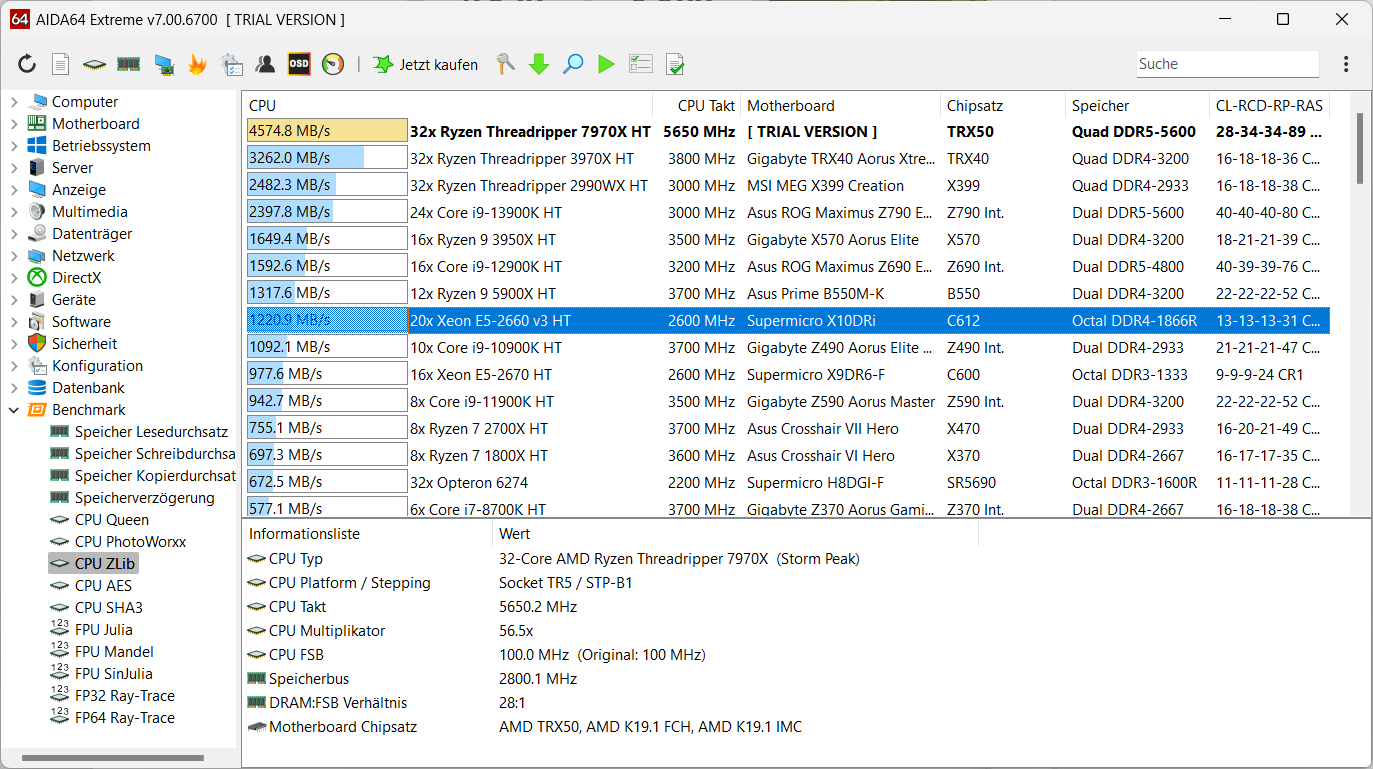Image resolution: width=1373 pixels, height=769 pixels.
Task: Click the gear checklist toolbar icon
Action: (x=231, y=64)
